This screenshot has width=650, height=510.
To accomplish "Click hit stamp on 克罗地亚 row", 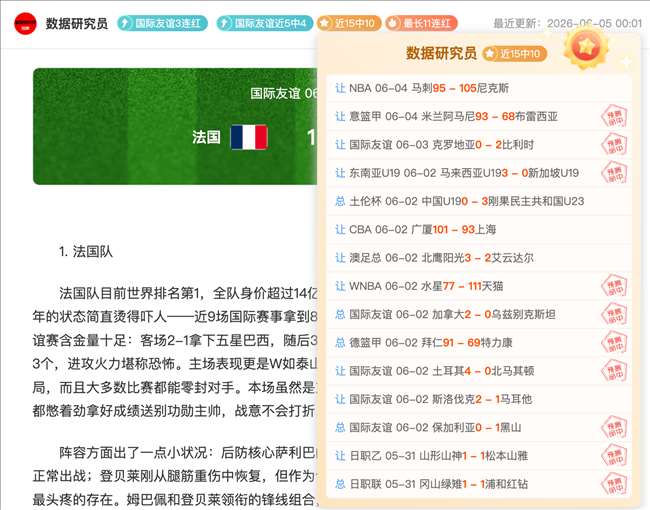I will 614,145.
